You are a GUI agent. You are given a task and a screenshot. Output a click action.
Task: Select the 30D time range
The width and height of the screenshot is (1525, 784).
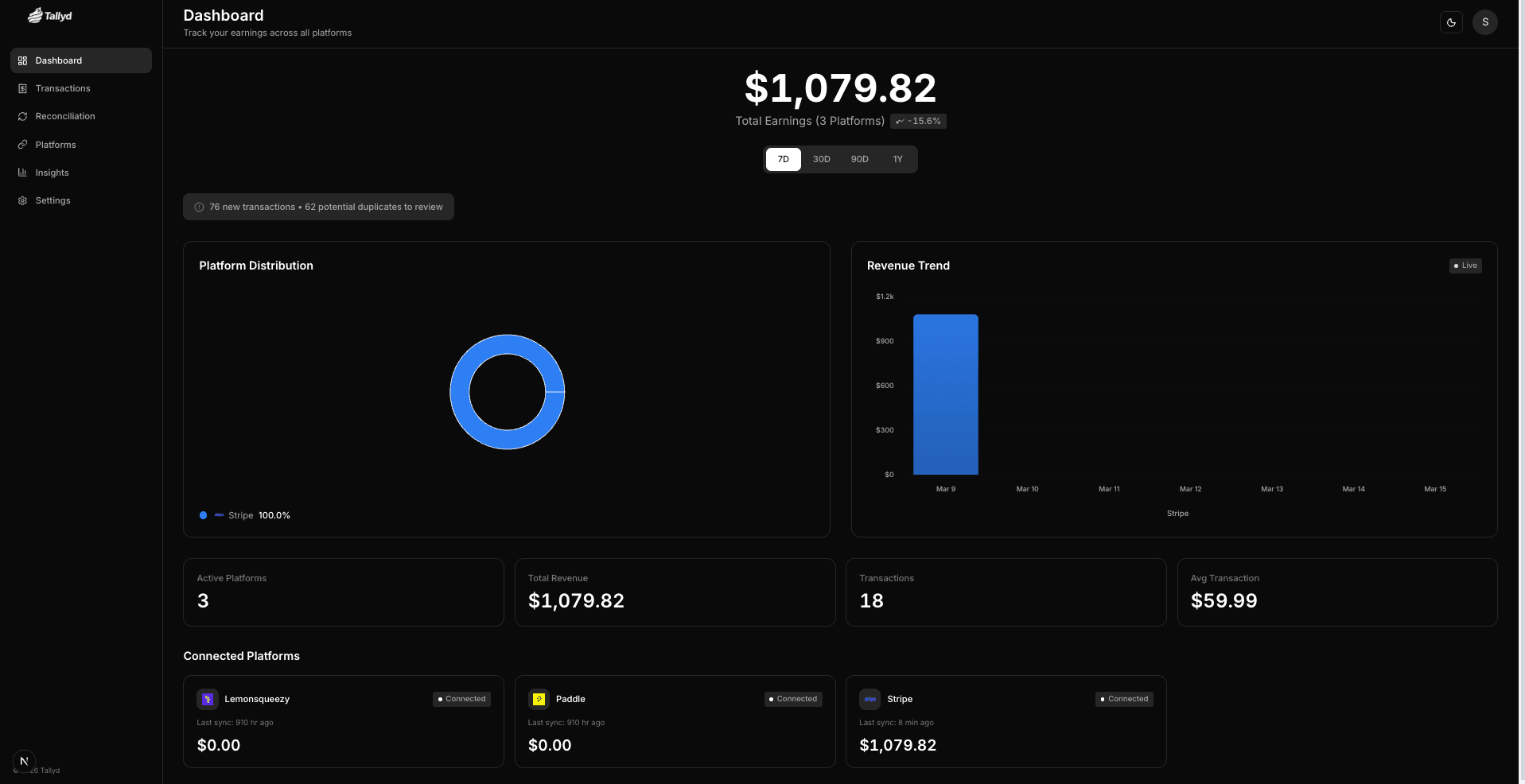click(x=821, y=159)
